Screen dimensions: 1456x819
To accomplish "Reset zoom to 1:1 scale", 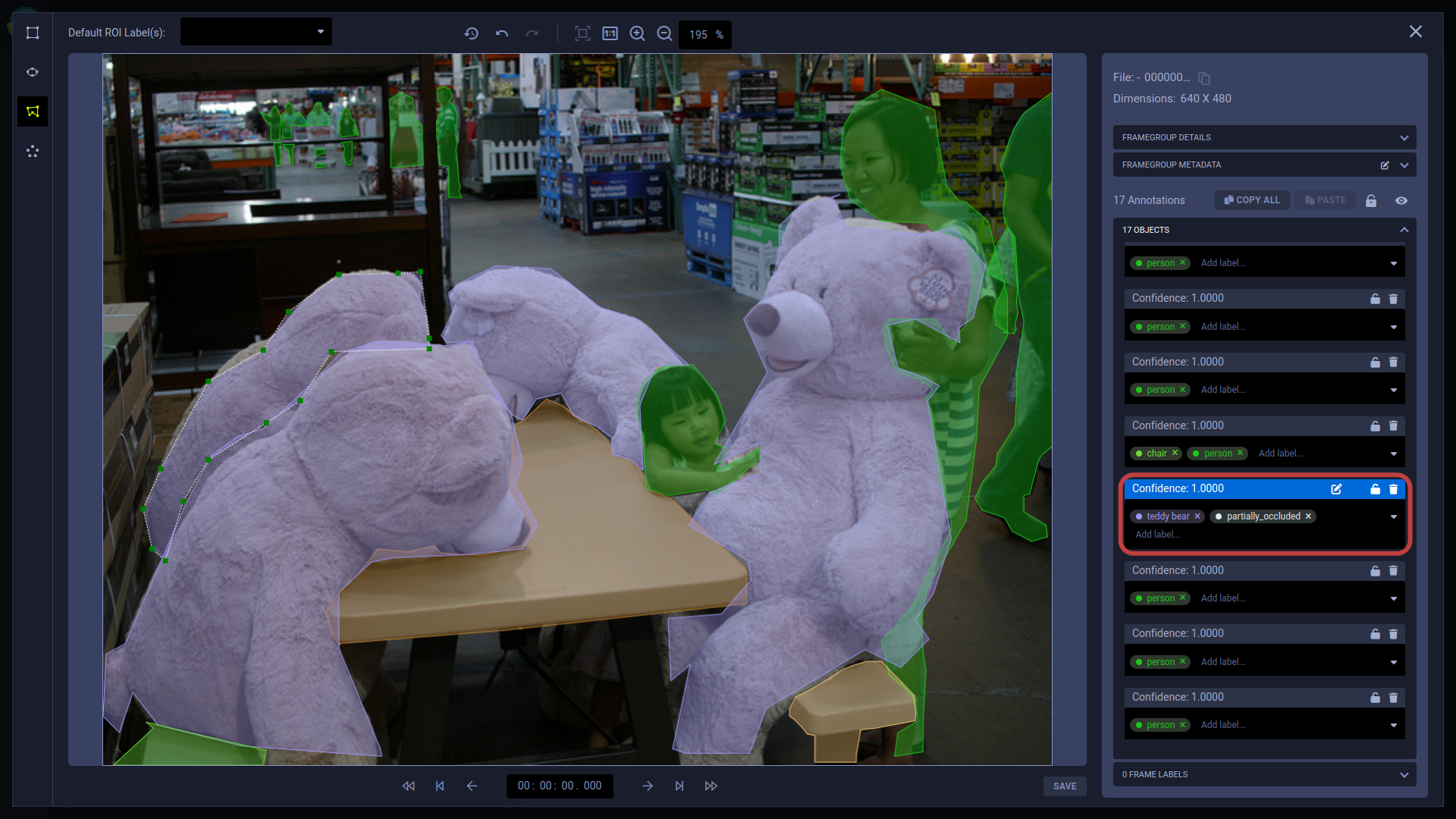I will (x=610, y=33).
